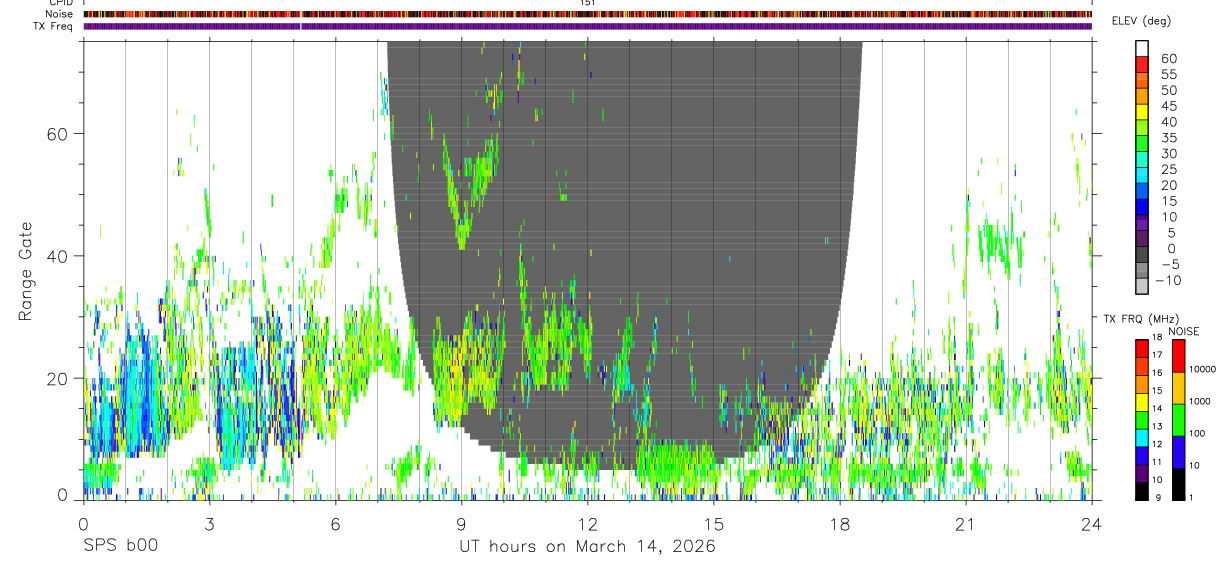Click the NOISE legend title
Screen dimensions: 1228x567
click(1184, 331)
